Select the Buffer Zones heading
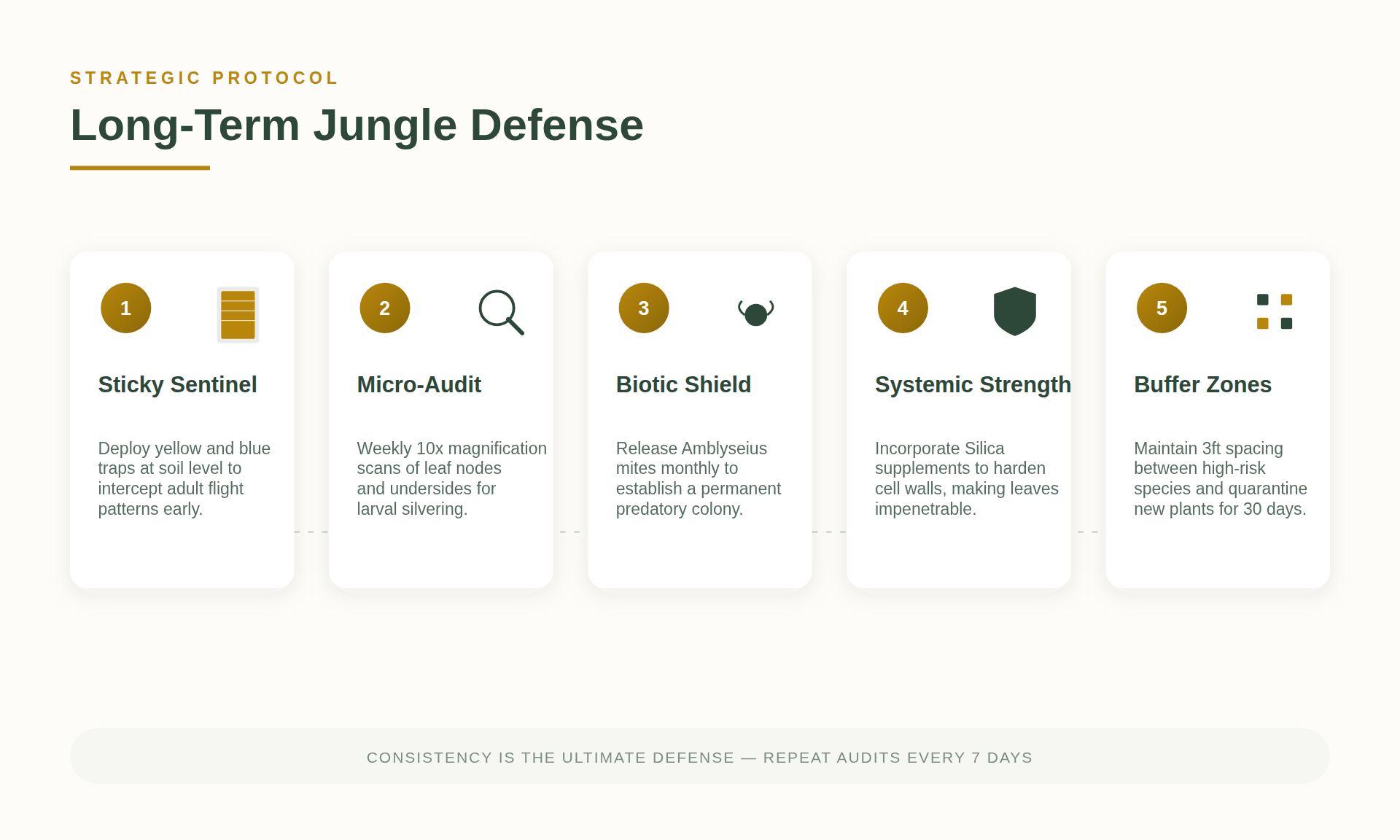1400x840 pixels. coord(1202,384)
